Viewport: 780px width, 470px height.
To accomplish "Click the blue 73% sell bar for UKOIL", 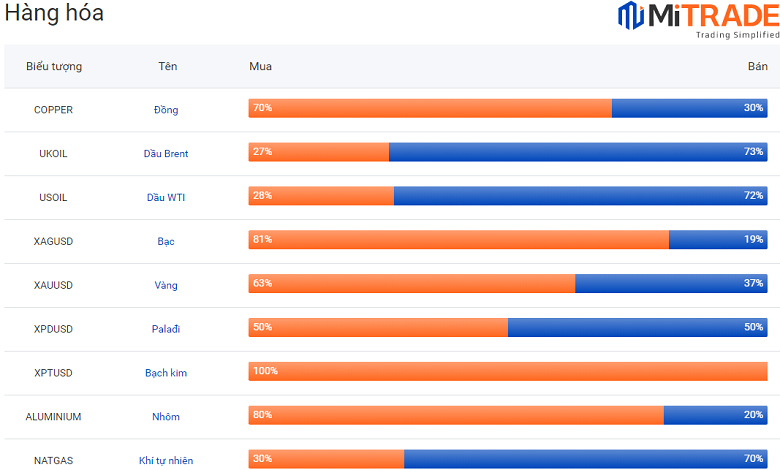I will click(578, 152).
